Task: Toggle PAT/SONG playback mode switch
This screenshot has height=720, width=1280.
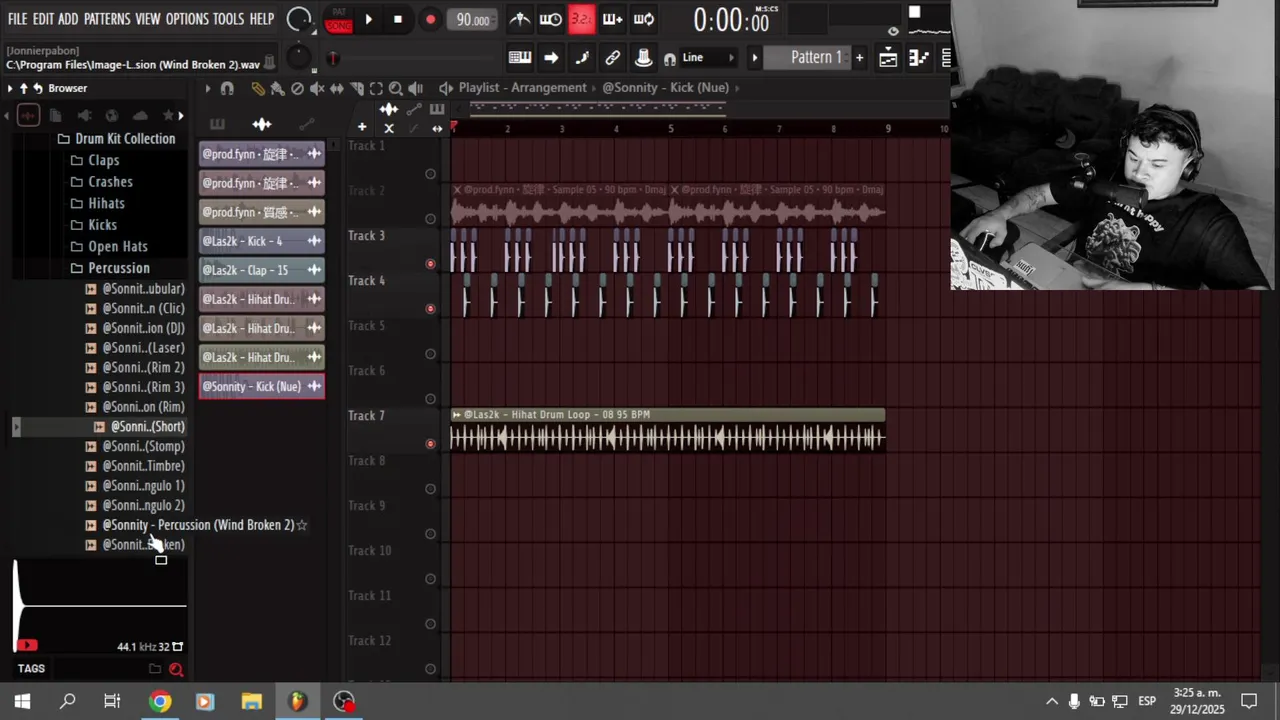Action: (x=339, y=19)
